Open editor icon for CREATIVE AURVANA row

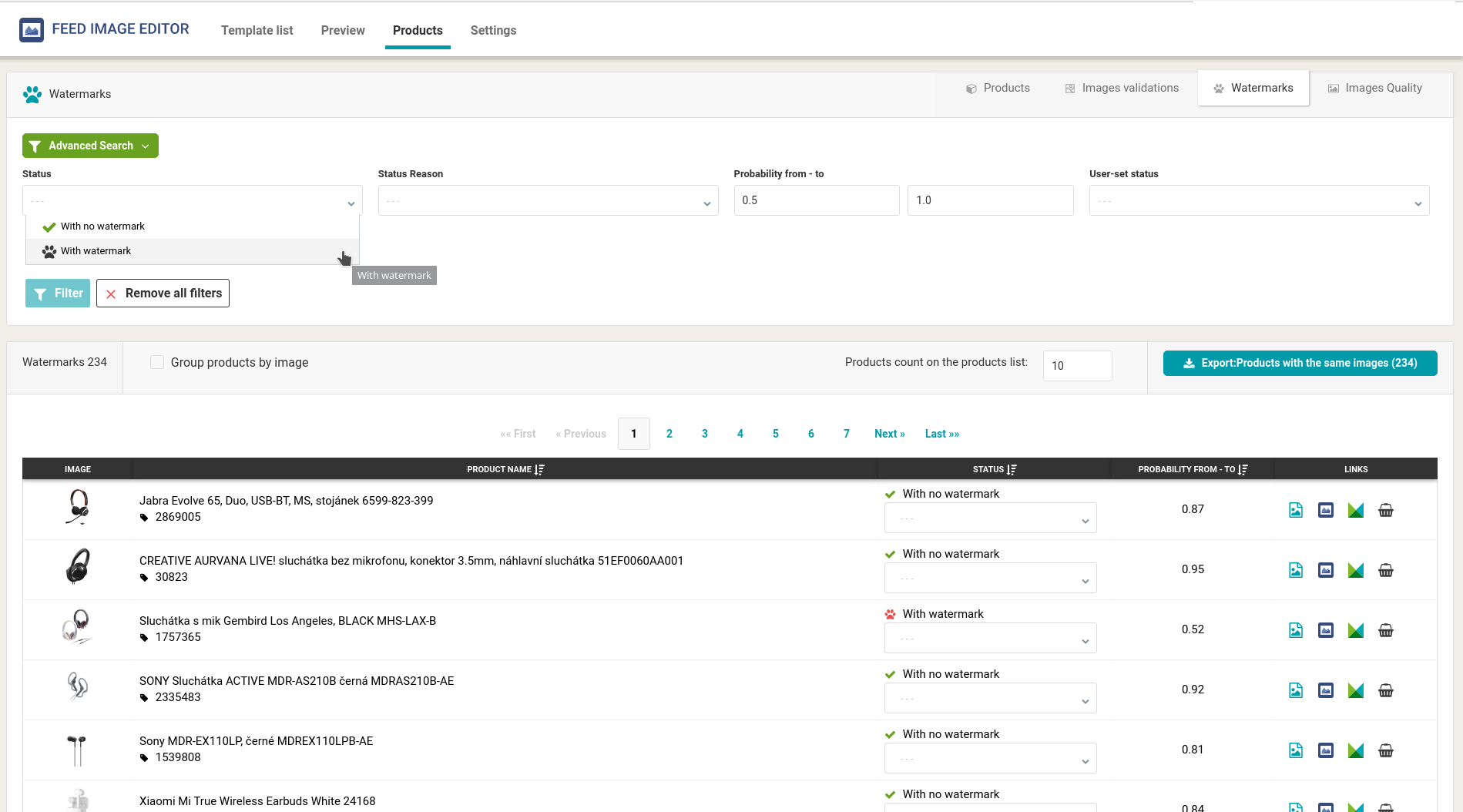click(x=1326, y=570)
